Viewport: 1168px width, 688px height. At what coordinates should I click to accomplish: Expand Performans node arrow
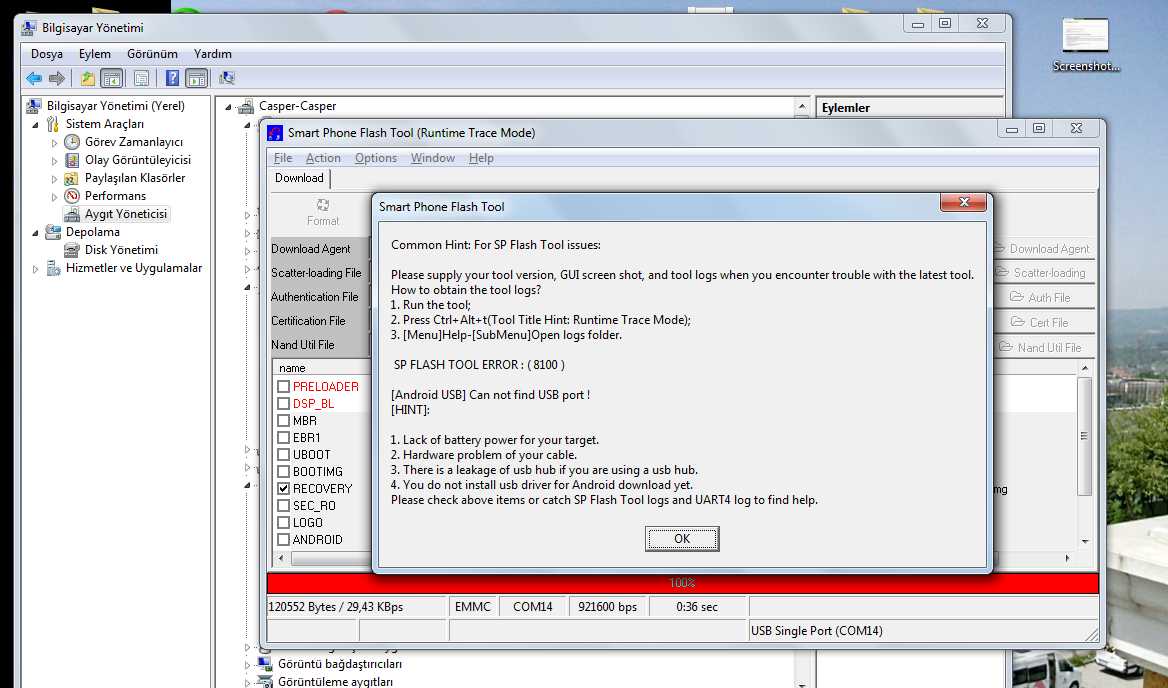[54, 197]
